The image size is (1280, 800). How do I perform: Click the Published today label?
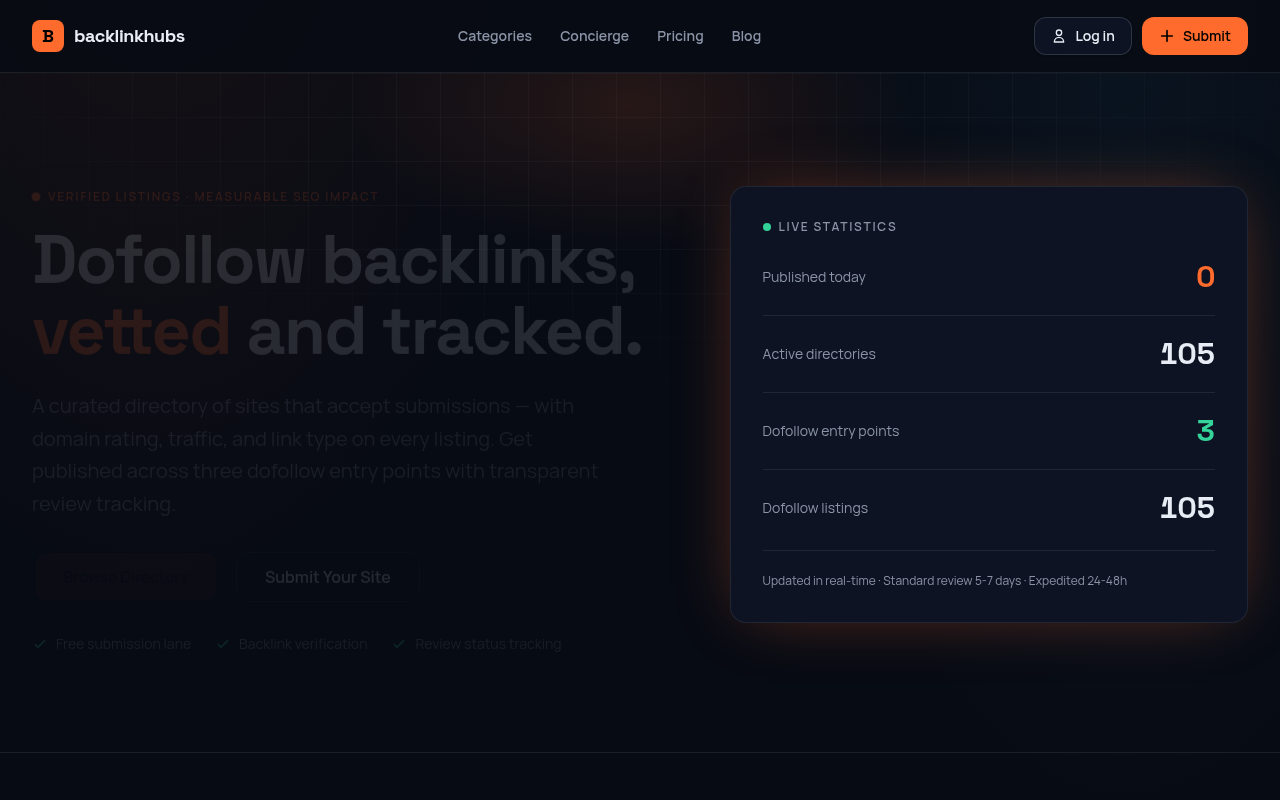pos(814,277)
